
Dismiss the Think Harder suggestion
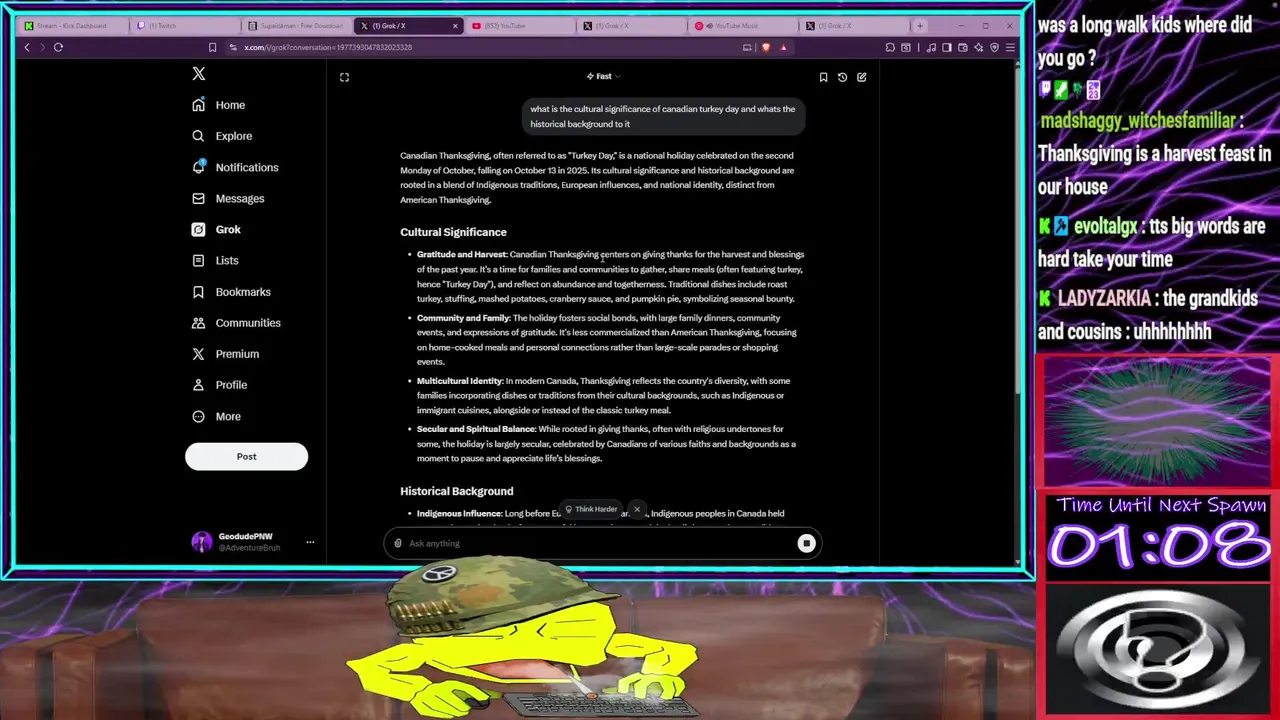tap(636, 509)
